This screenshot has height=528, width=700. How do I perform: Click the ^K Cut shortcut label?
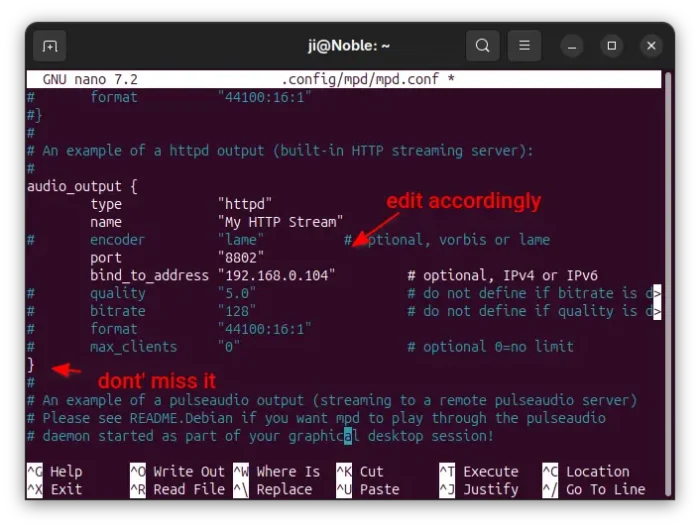[360, 471]
